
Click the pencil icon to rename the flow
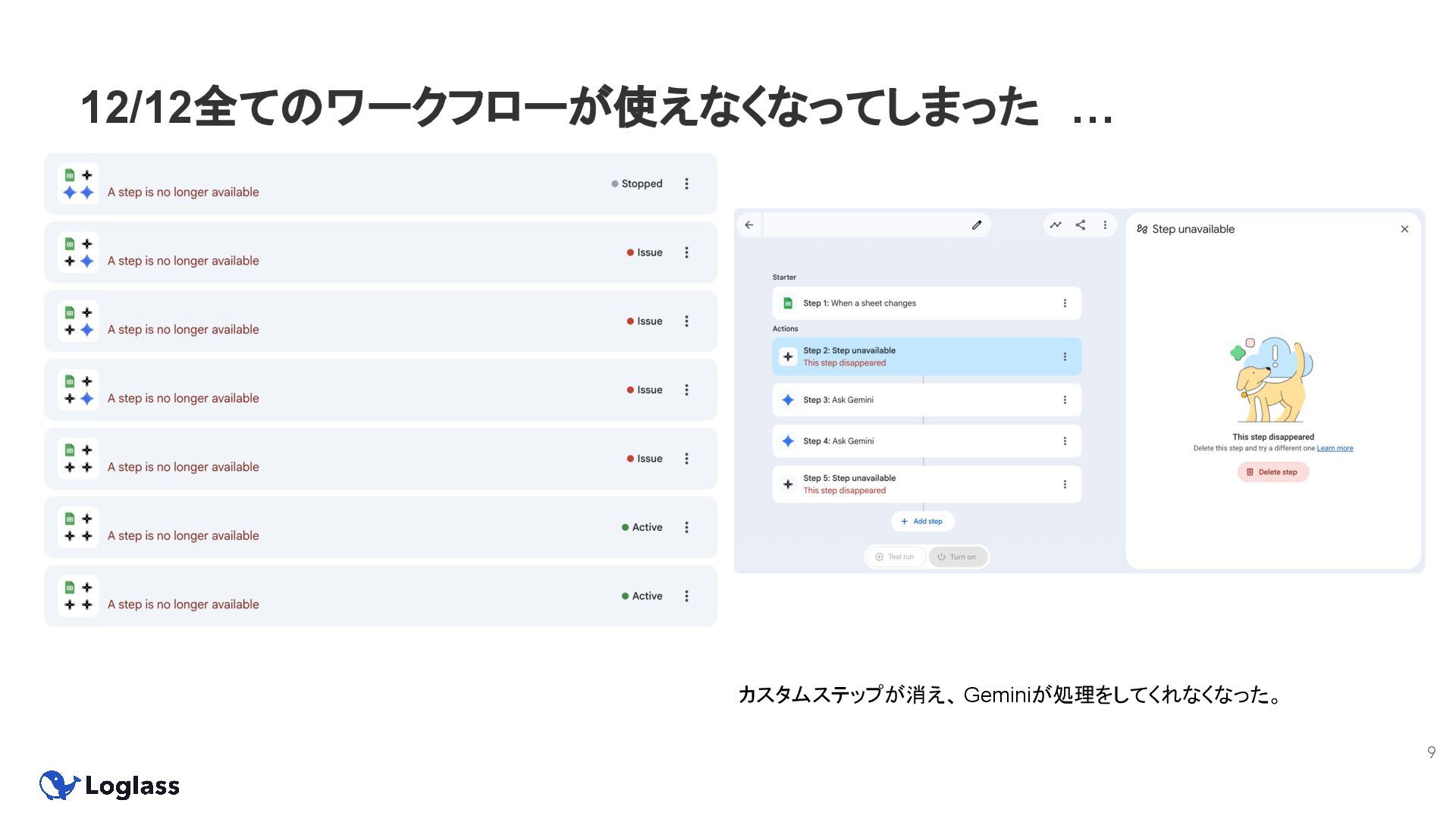click(x=977, y=225)
